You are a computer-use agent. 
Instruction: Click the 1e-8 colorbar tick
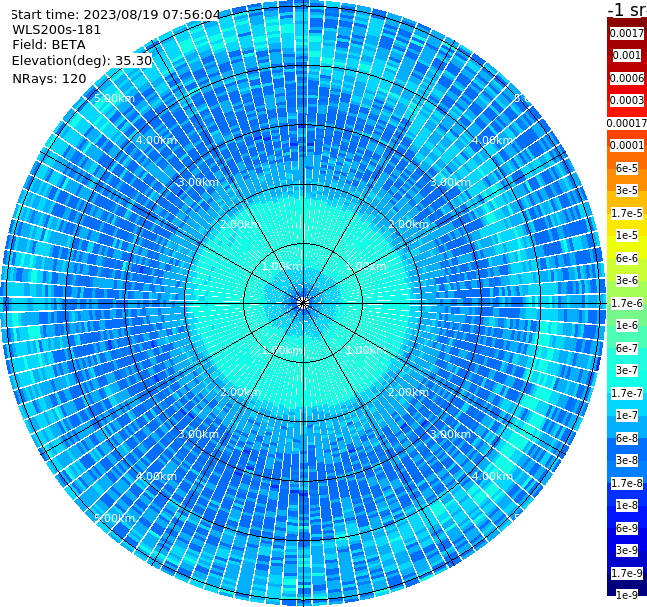[x=627, y=505]
